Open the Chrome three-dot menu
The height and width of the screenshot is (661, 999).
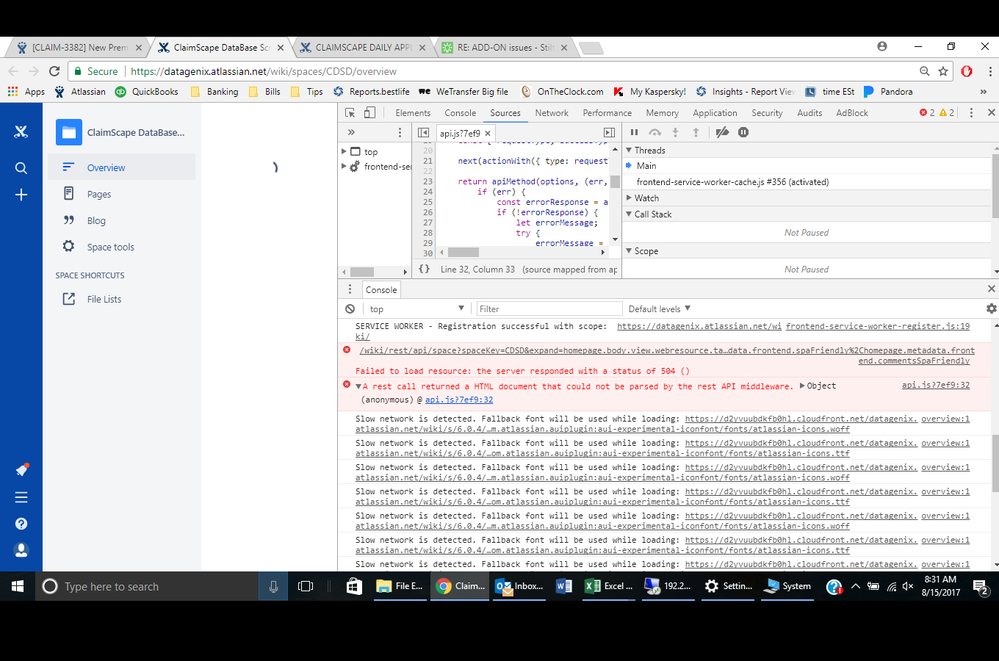tap(990, 71)
